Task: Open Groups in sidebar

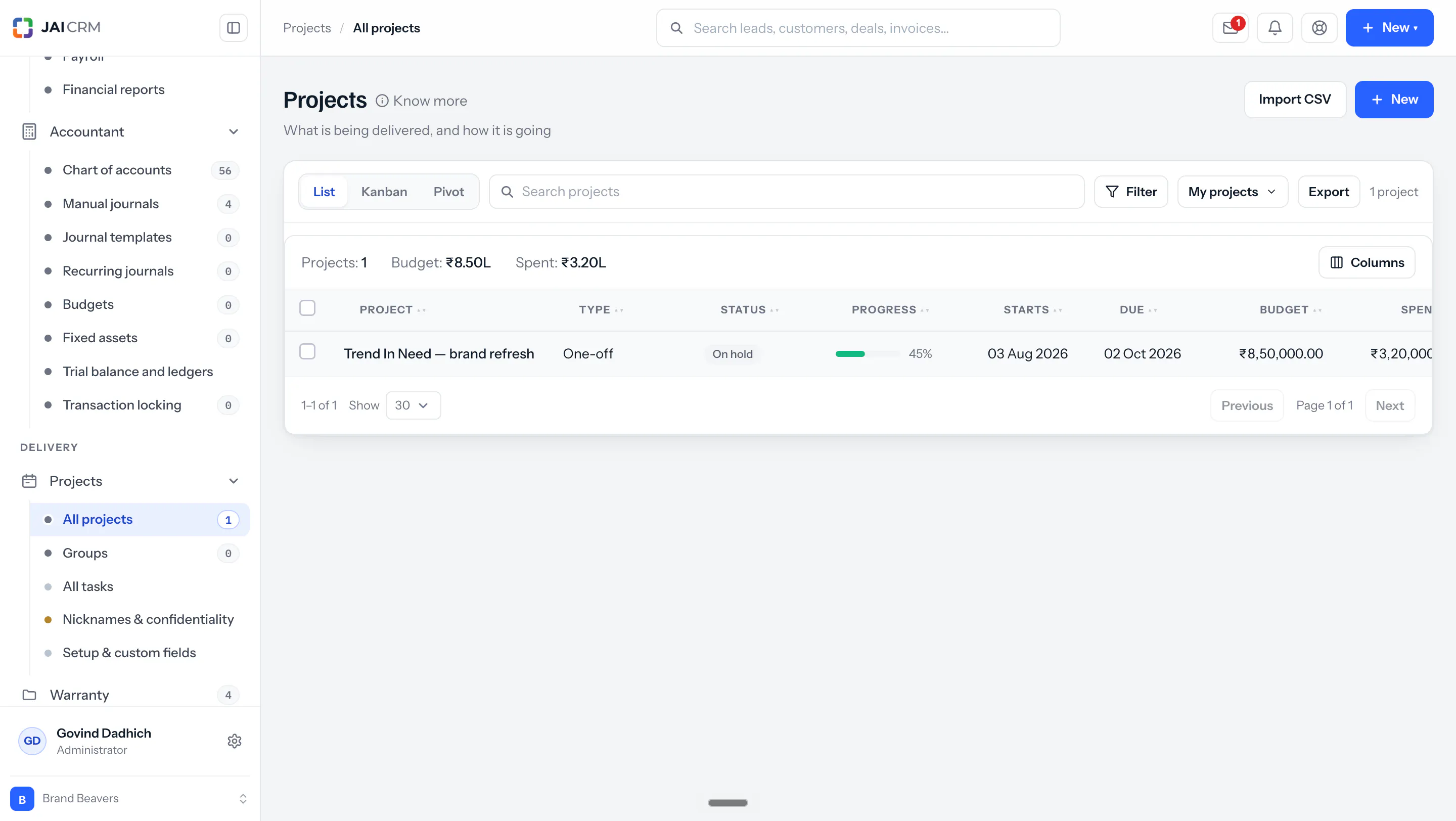Action: pyautogui.click(x=140, y=553)
